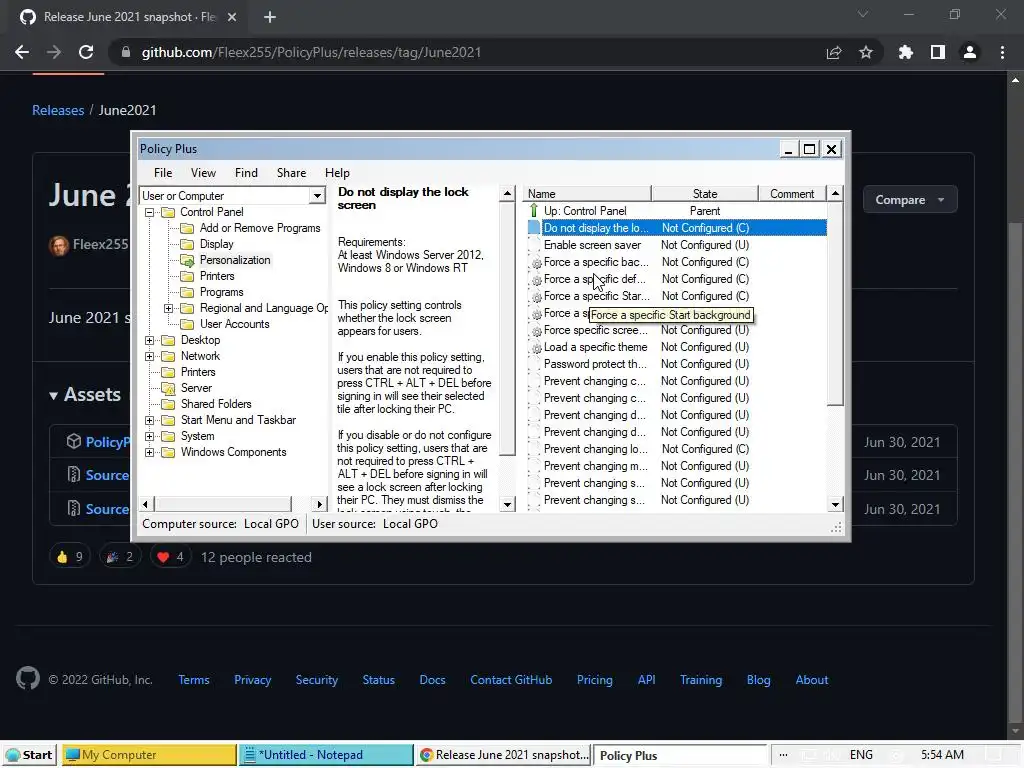Viewport: 1024px width, 768px height.
Task: Go back with the browser back arrow
Action: tap(22, 52)
